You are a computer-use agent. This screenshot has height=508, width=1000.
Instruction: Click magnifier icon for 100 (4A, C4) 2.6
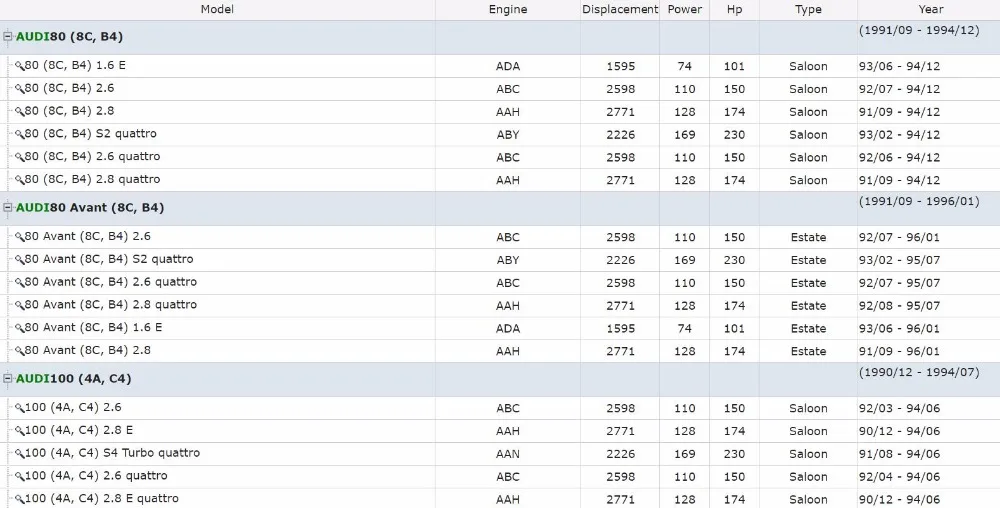click(x=19, y=408)
